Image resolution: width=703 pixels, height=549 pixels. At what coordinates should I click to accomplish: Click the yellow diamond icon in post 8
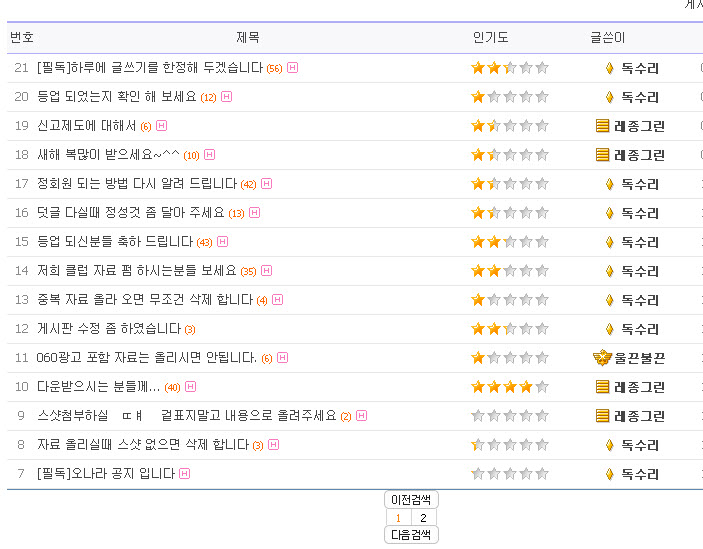[609, 445]
